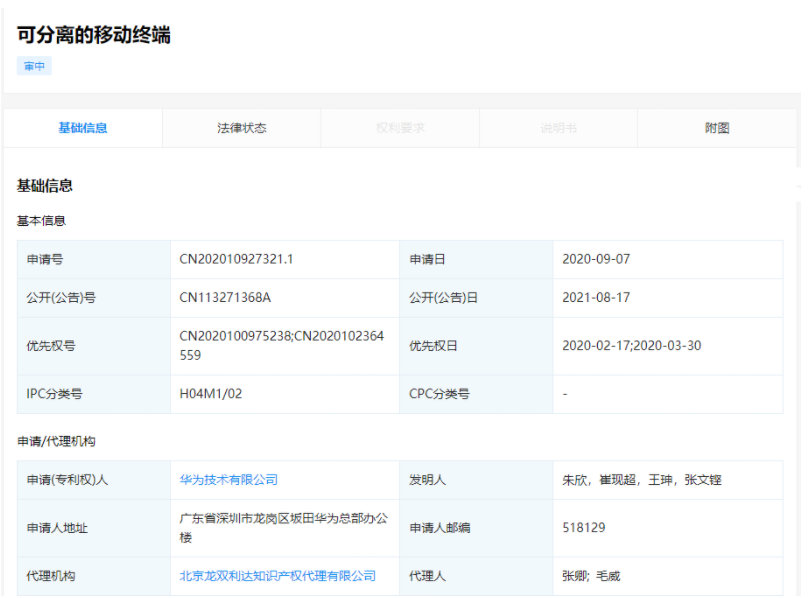
Task: Click publication number CN113271368A
Action: pos(225,298)
